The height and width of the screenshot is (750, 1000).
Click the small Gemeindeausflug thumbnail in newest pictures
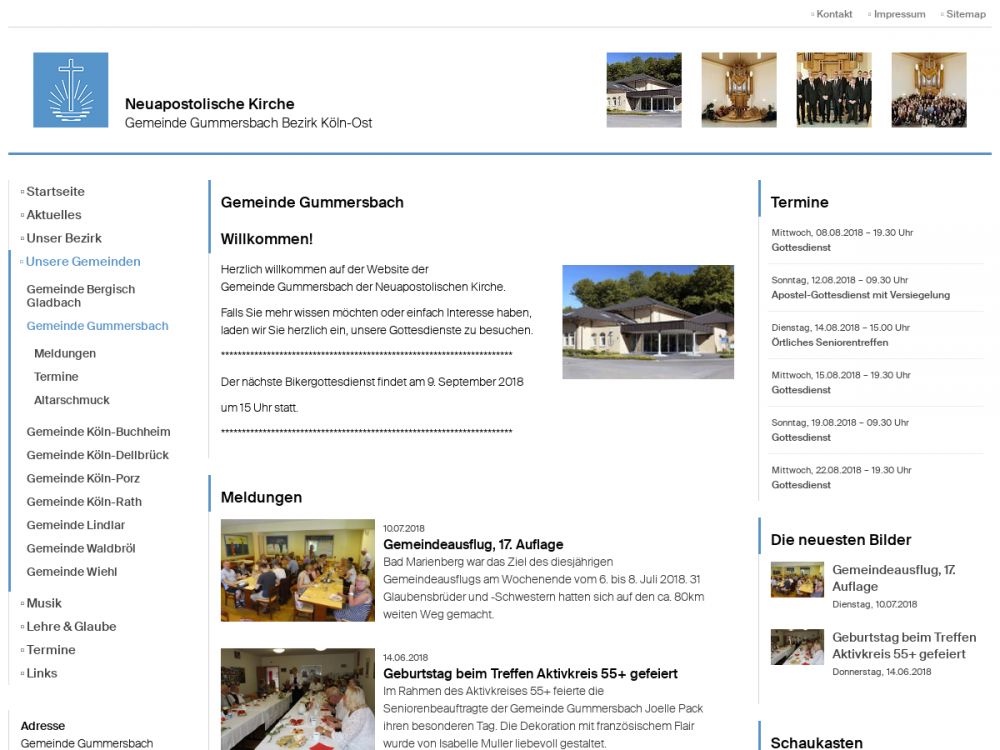(x=797, y=580)
